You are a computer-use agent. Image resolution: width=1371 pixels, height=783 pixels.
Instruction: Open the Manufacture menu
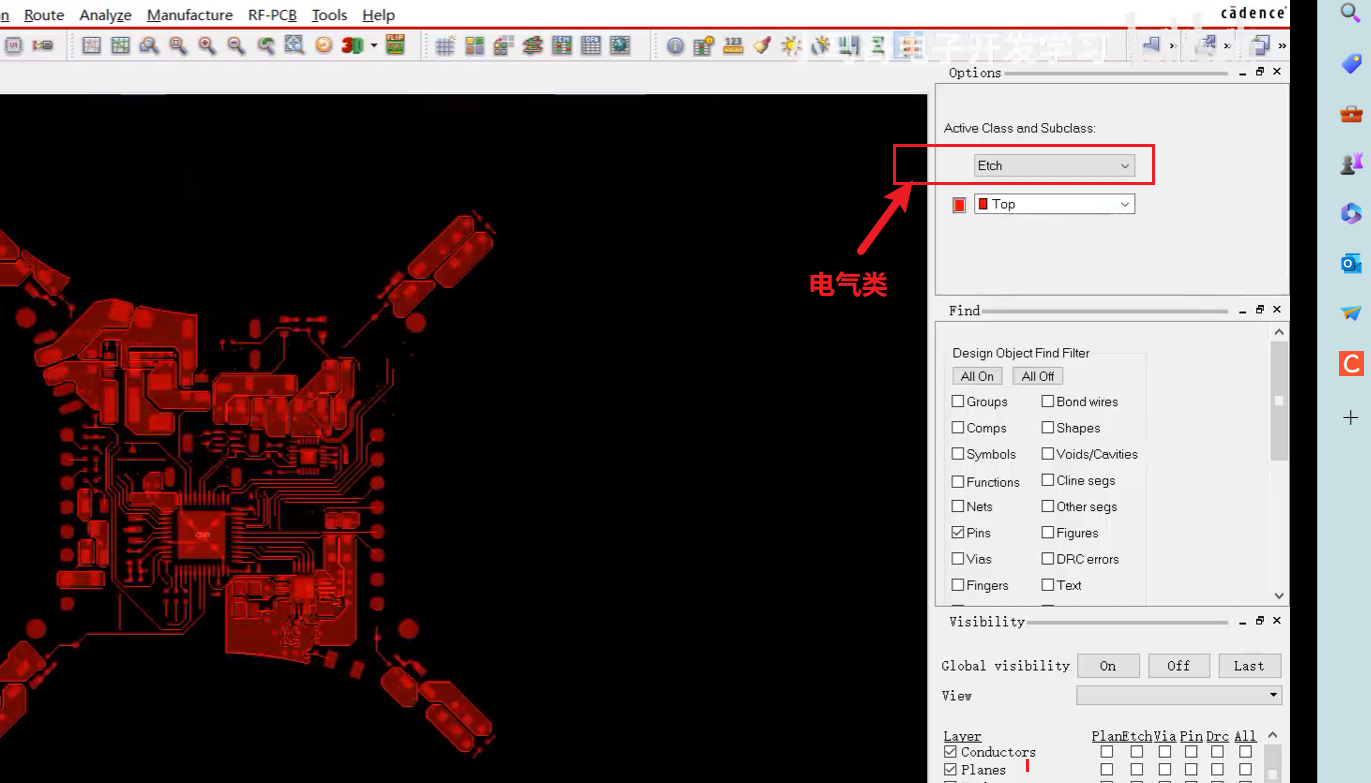point(190,15)
